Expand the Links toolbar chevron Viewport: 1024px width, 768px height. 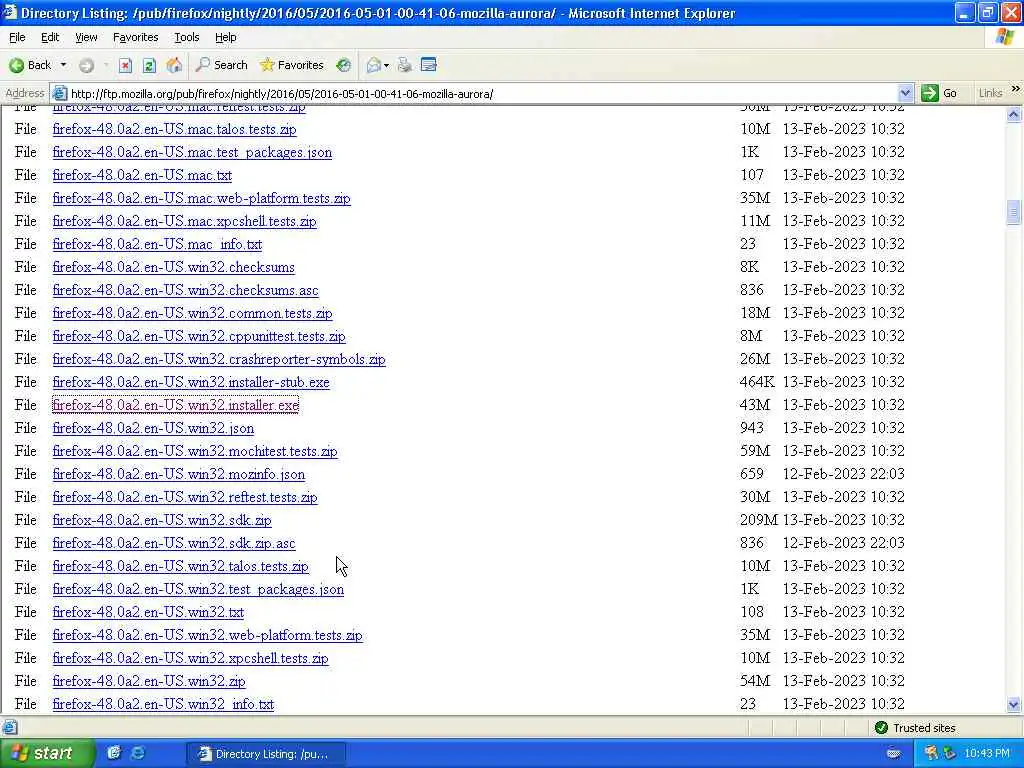(x=1016, y=89)
